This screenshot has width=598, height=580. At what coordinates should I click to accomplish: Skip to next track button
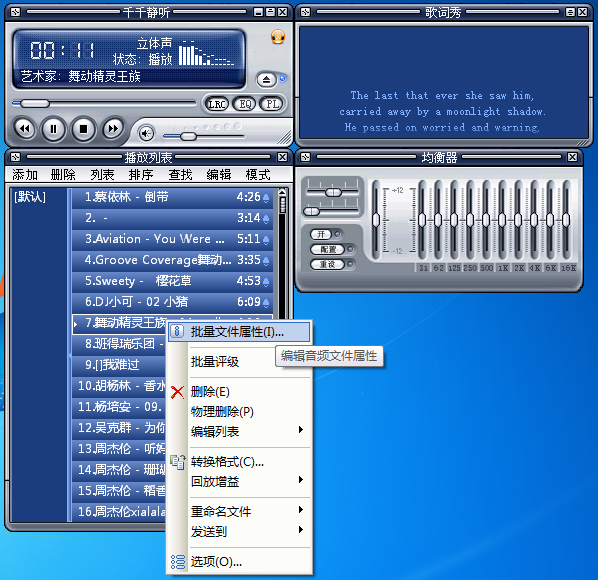point(113,129)
